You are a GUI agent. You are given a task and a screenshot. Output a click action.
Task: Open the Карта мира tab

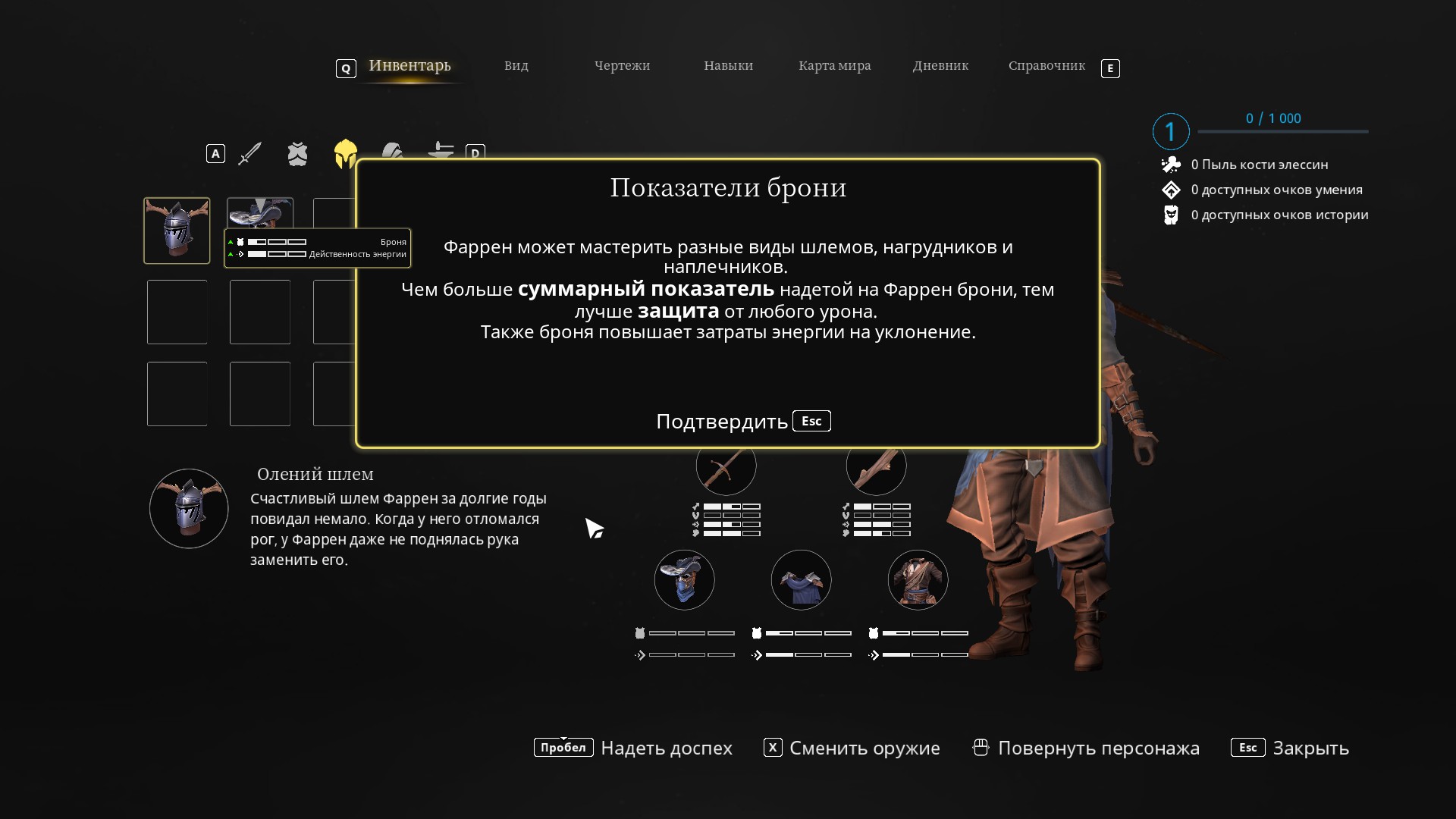(x=834, y=66)
